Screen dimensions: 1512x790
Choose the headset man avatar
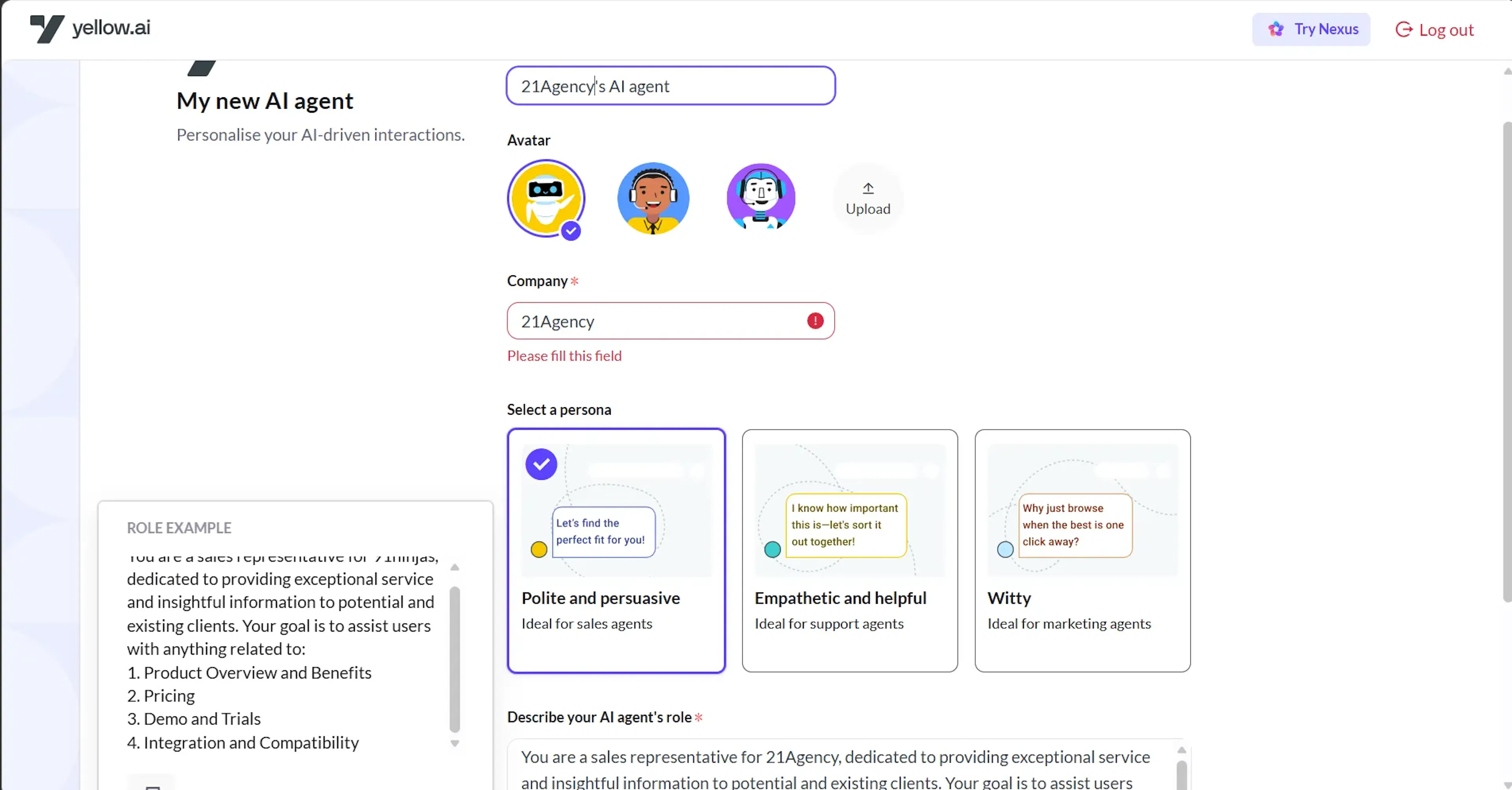[653, 198]
